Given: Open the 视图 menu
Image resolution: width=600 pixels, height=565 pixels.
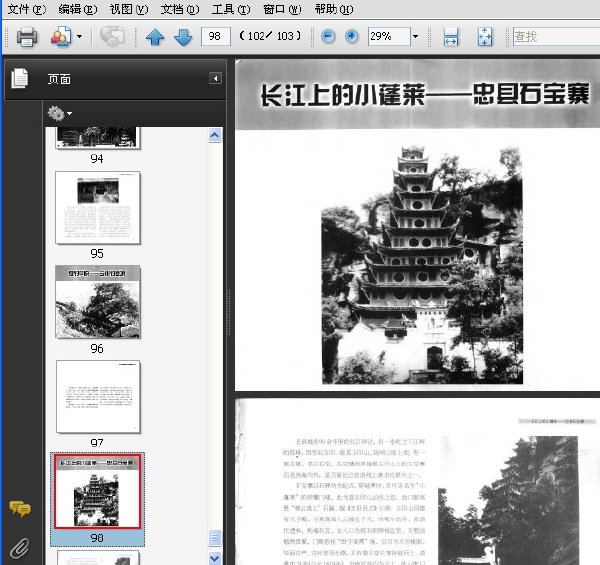Looking at the screenshot, I should click(129, 9).
